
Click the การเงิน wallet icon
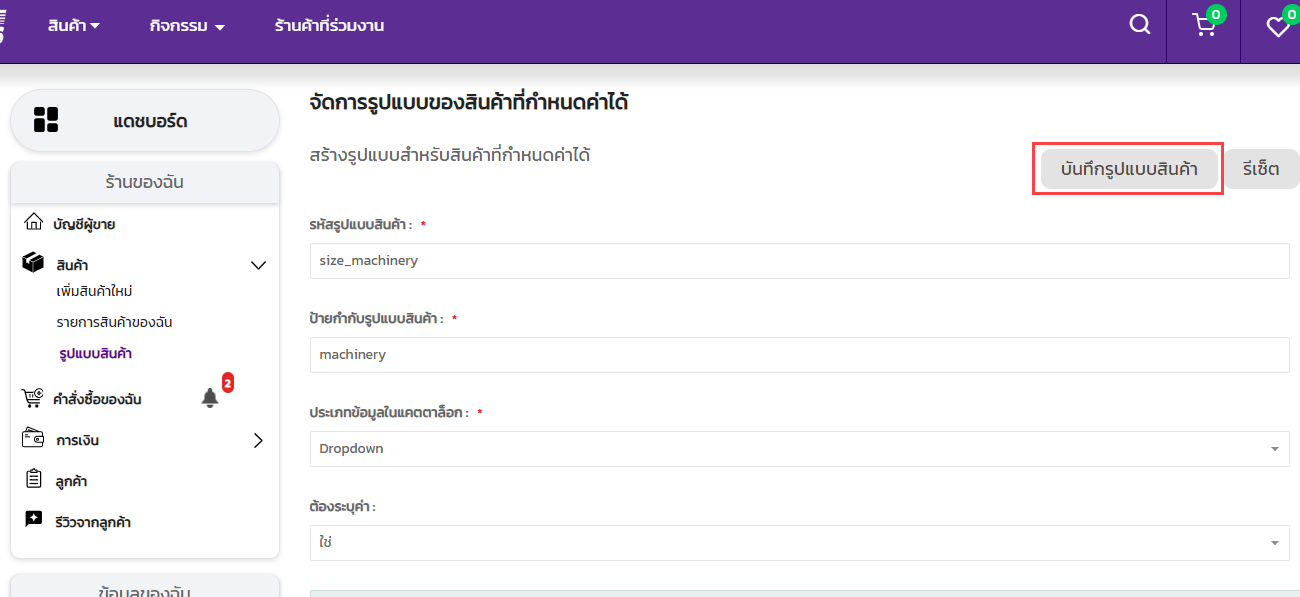tap(33, 438)
